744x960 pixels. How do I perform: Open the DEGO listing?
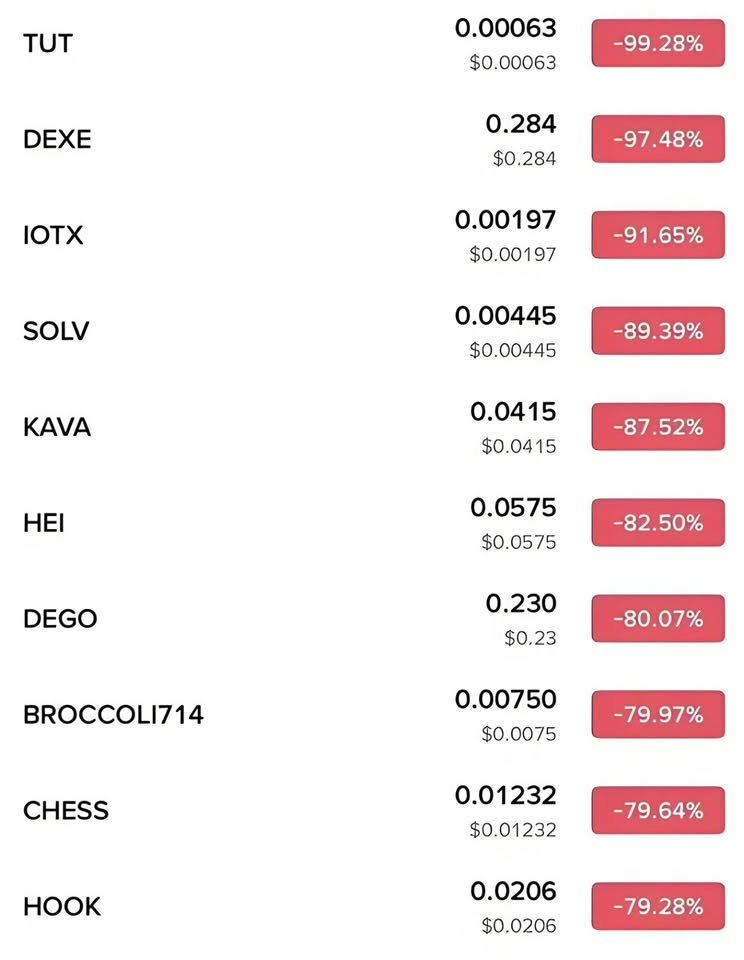(372, 618)
